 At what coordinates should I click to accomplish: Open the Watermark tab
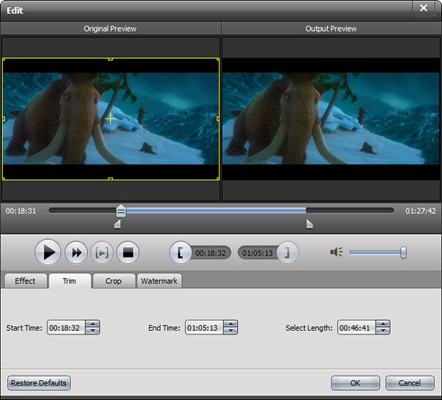click(x=159, y=281)
